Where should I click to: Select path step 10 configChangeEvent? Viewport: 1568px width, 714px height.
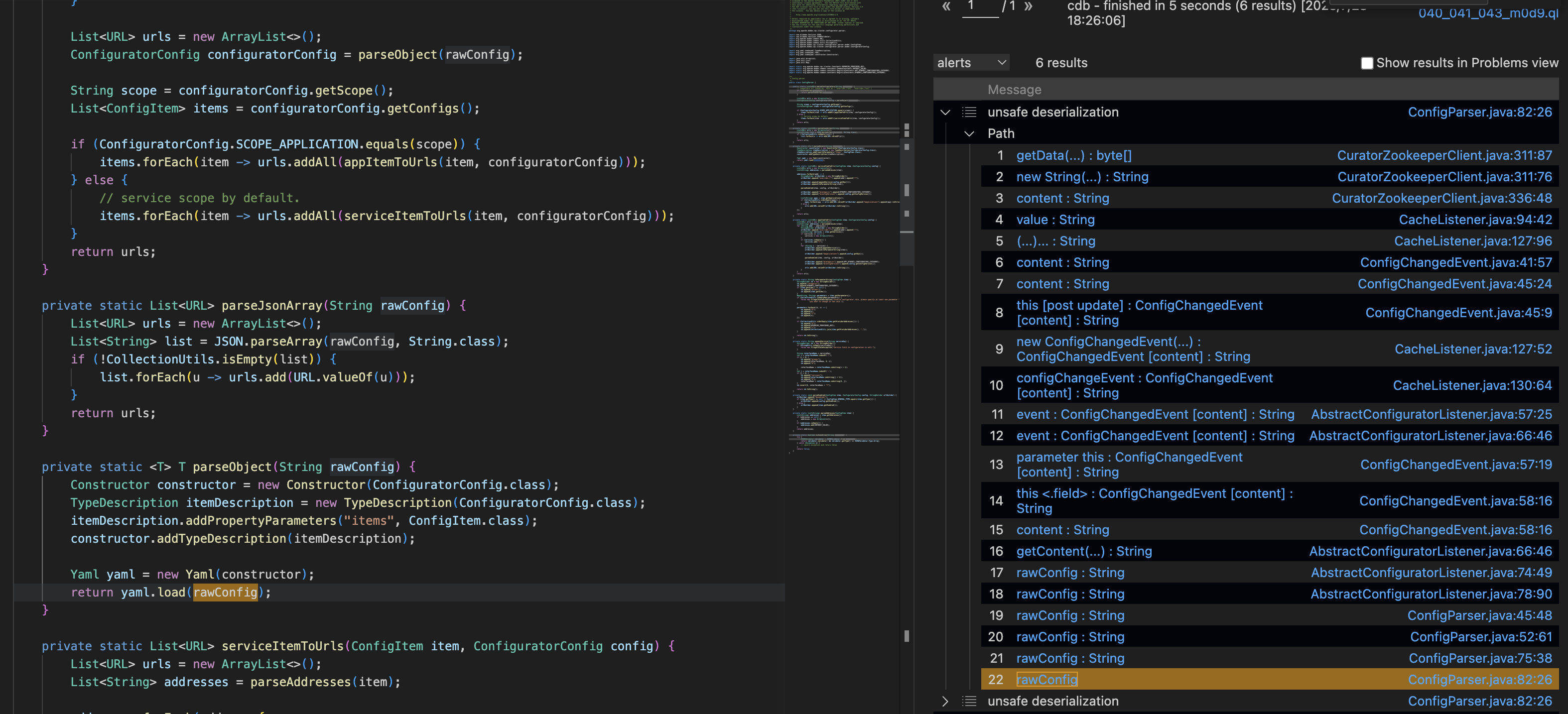[1144, 385]
